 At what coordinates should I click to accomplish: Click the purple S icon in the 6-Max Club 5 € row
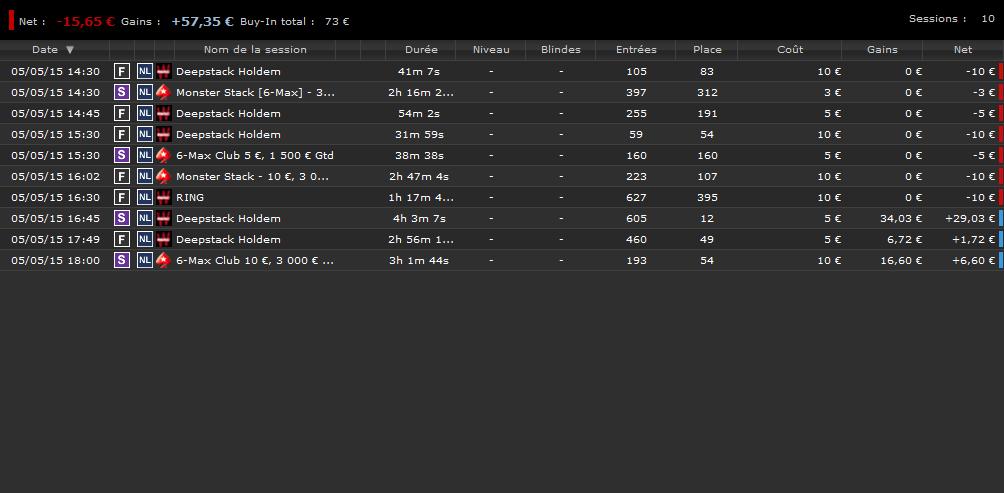click(x=122, y=155)
